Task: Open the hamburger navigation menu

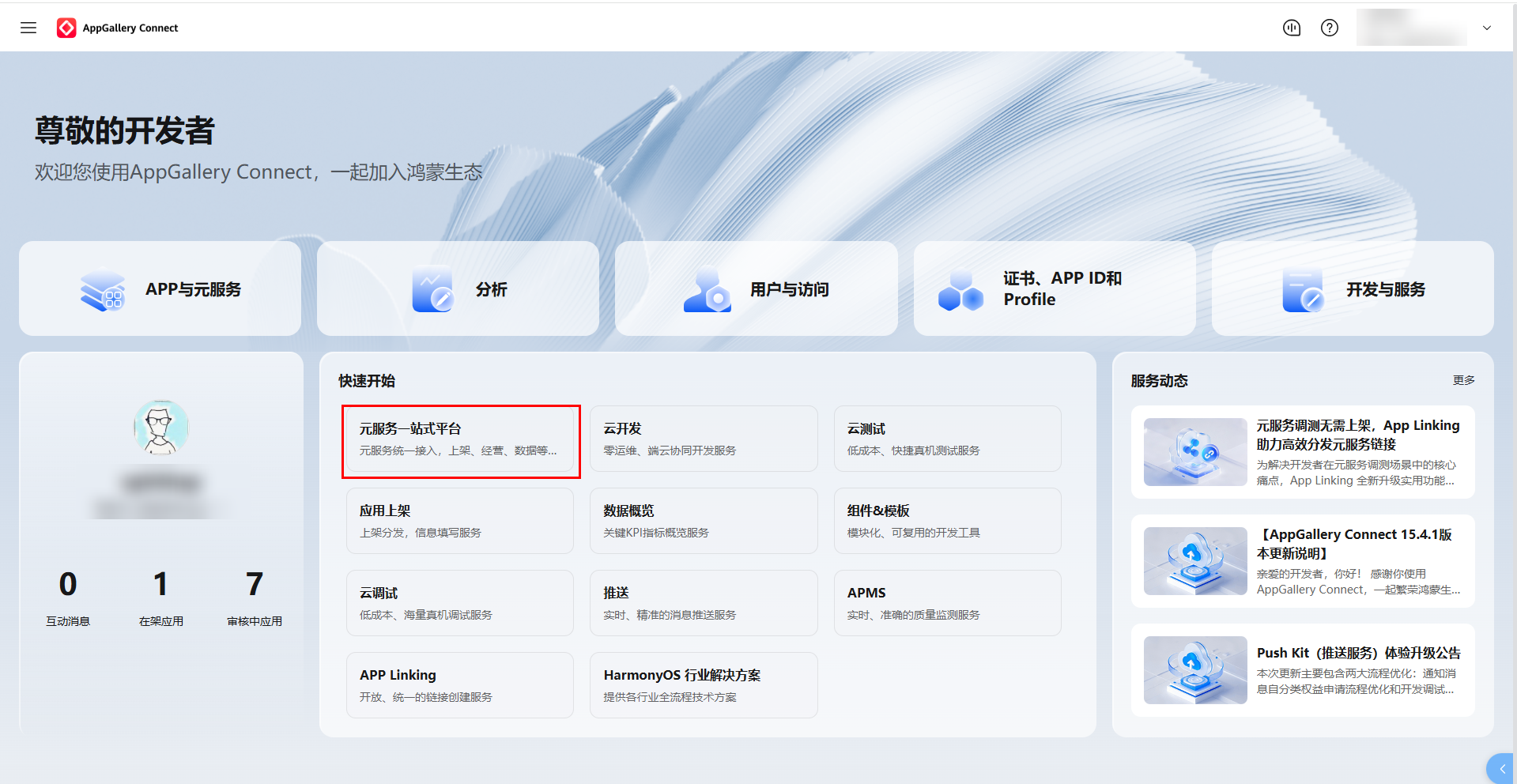Action: coord(28,27)
